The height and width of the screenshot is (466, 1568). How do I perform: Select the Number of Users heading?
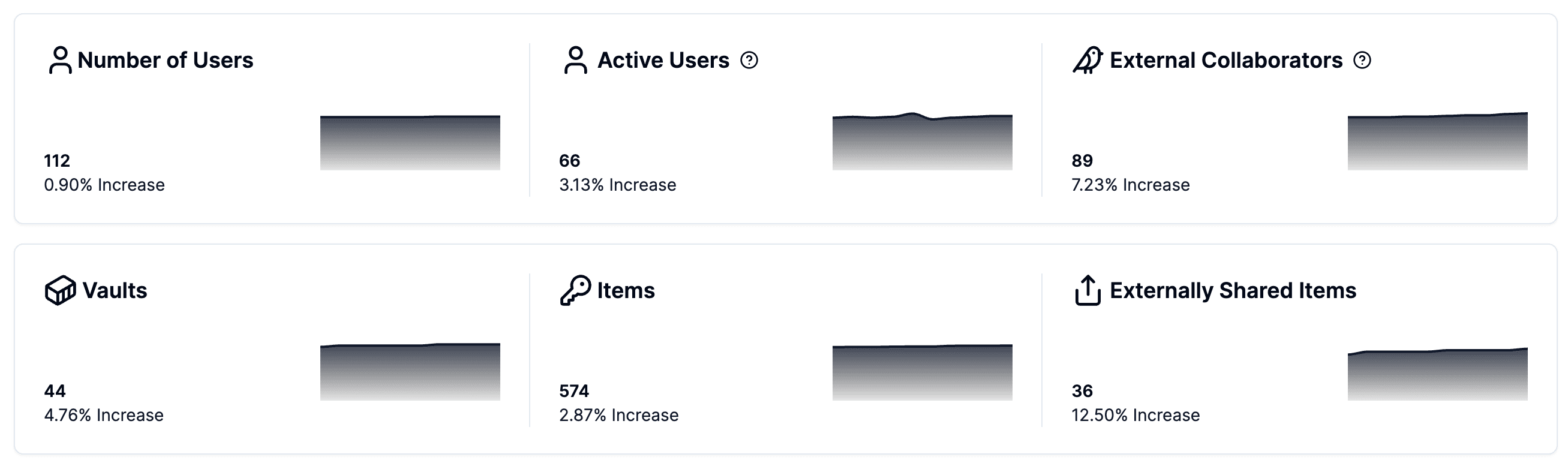165,60
